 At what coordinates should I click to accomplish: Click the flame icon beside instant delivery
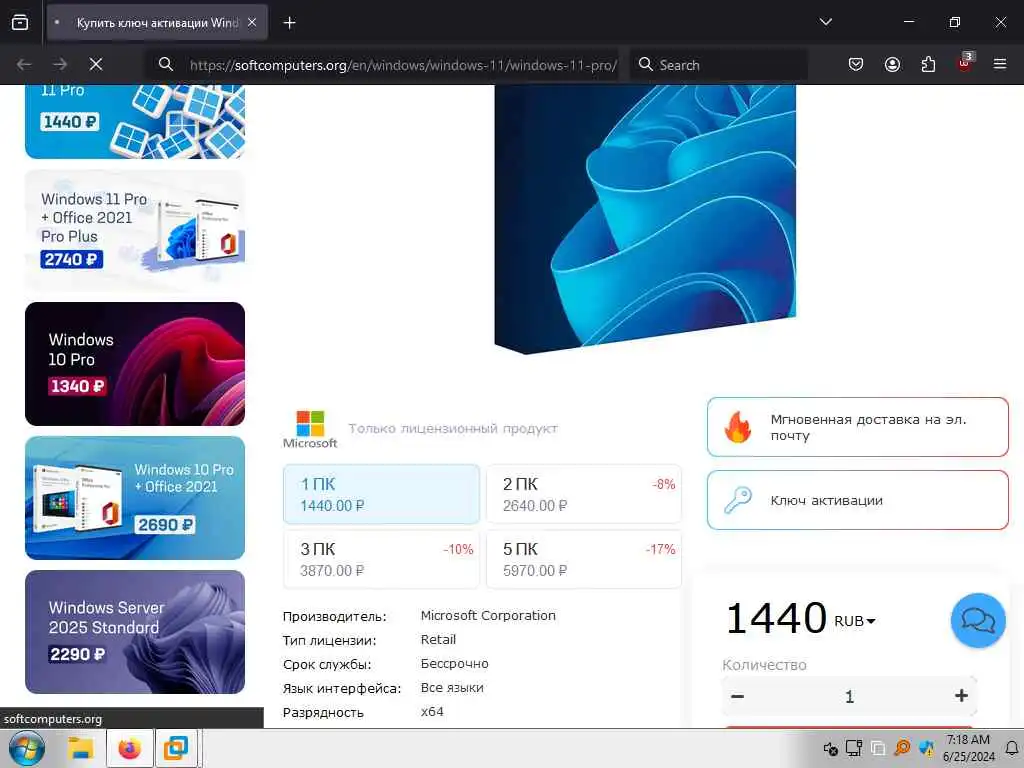tap(737, 427)
